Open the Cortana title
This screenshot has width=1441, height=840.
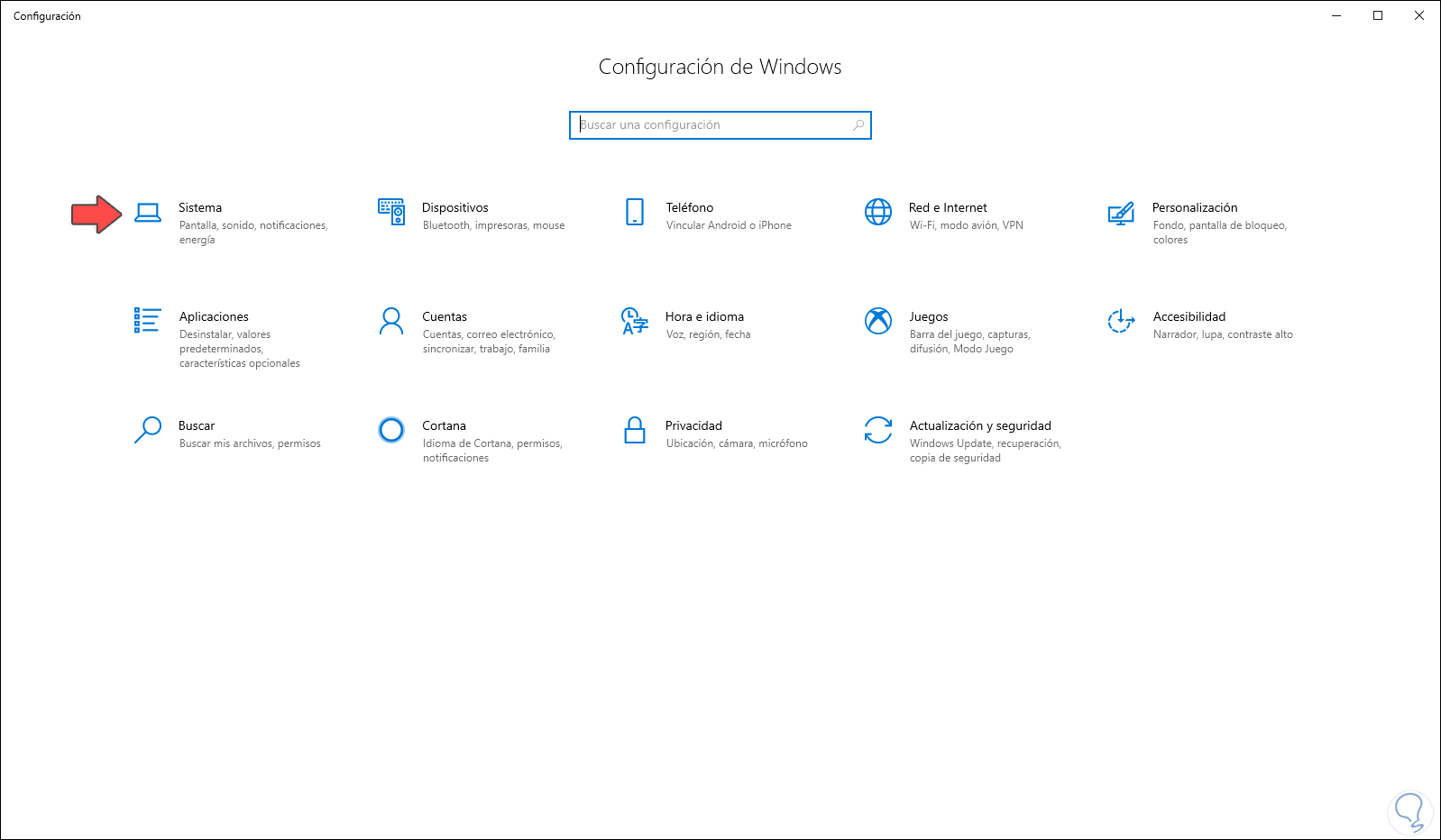pyautogui.click(x=445, y=425)
